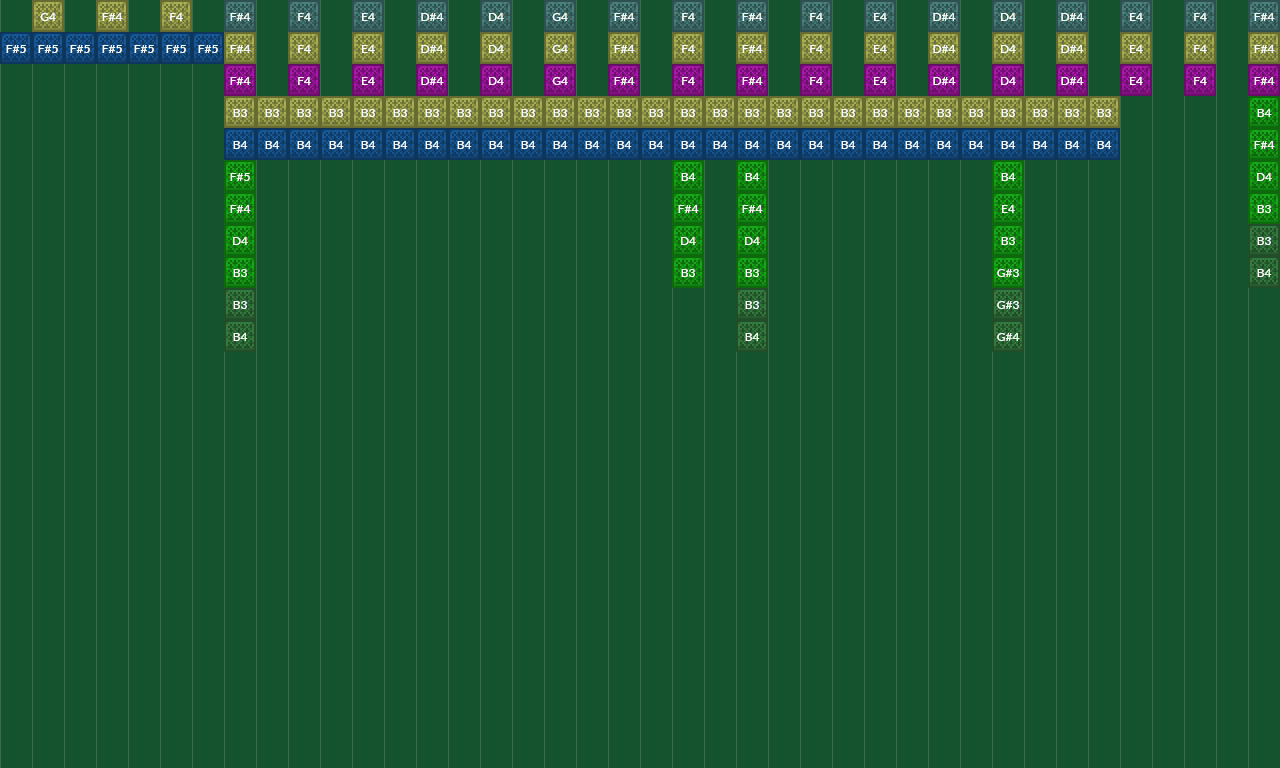Select the olive G4 note in the top row
Viewport: 1280px width, 768px height.
(47, 17)
